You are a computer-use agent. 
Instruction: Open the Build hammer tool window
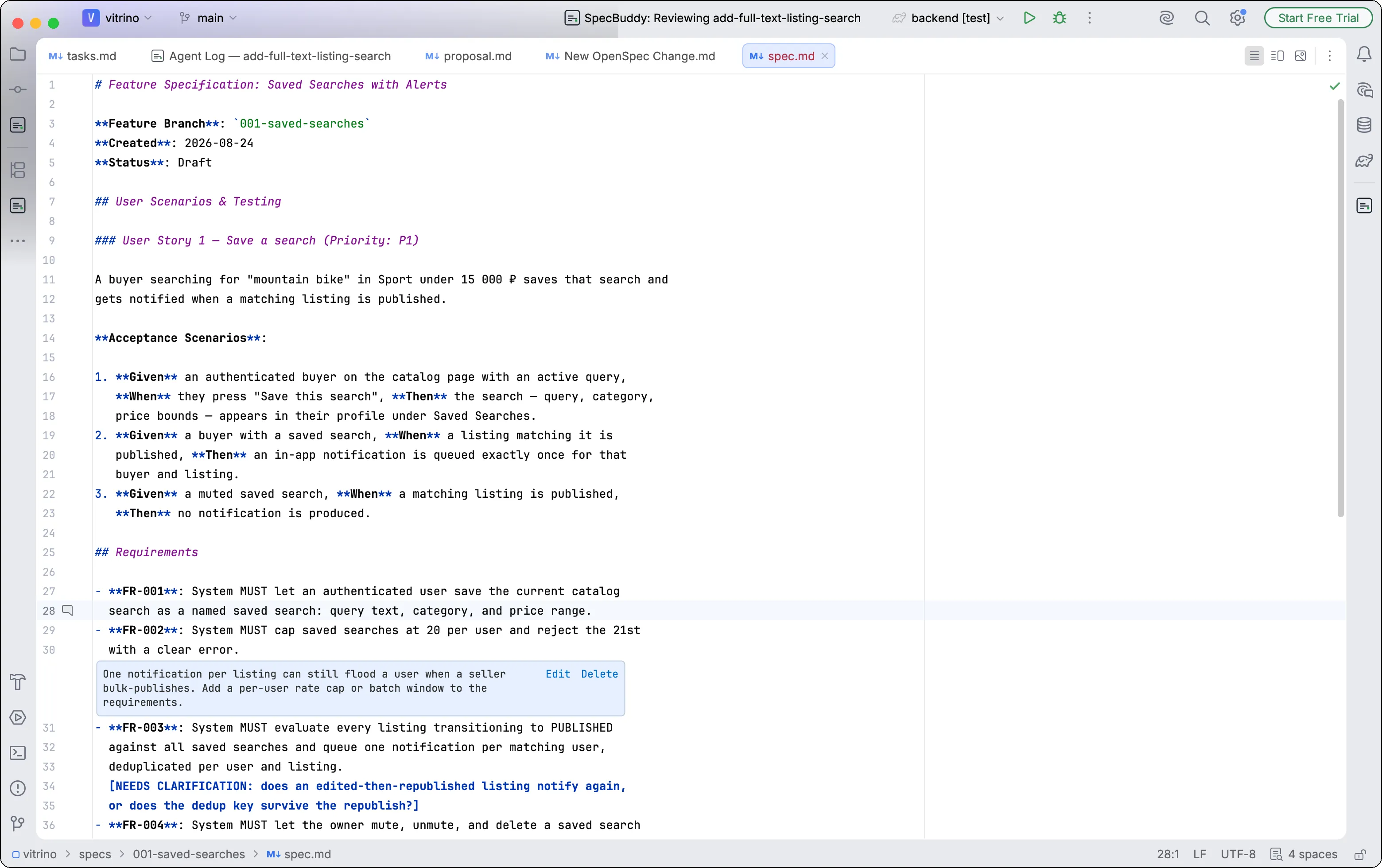[18, 682]
